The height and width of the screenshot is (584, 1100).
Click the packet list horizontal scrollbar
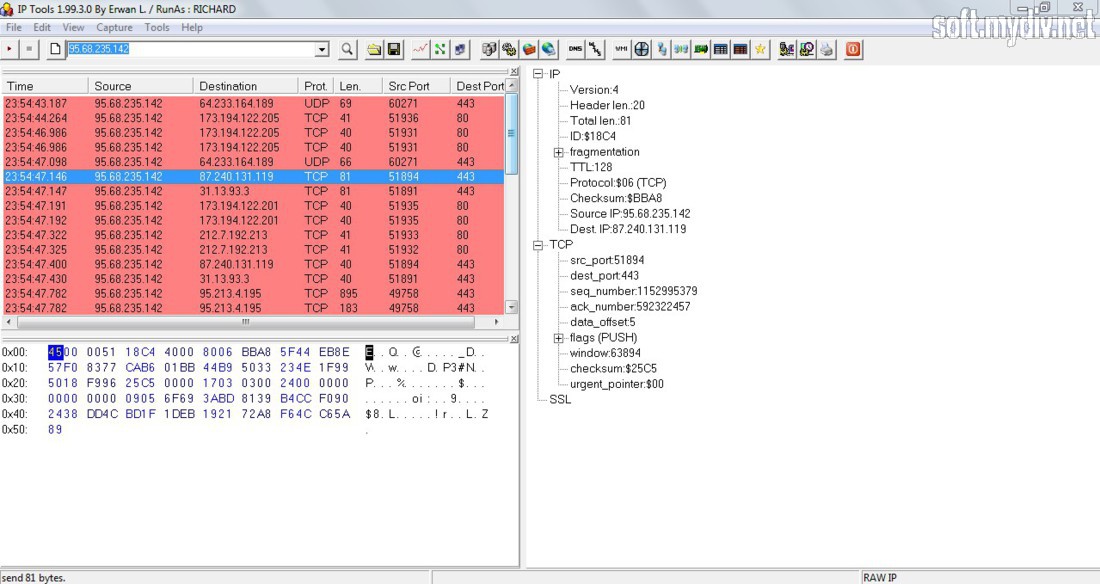pyautogui.click(x=246, y=322)
